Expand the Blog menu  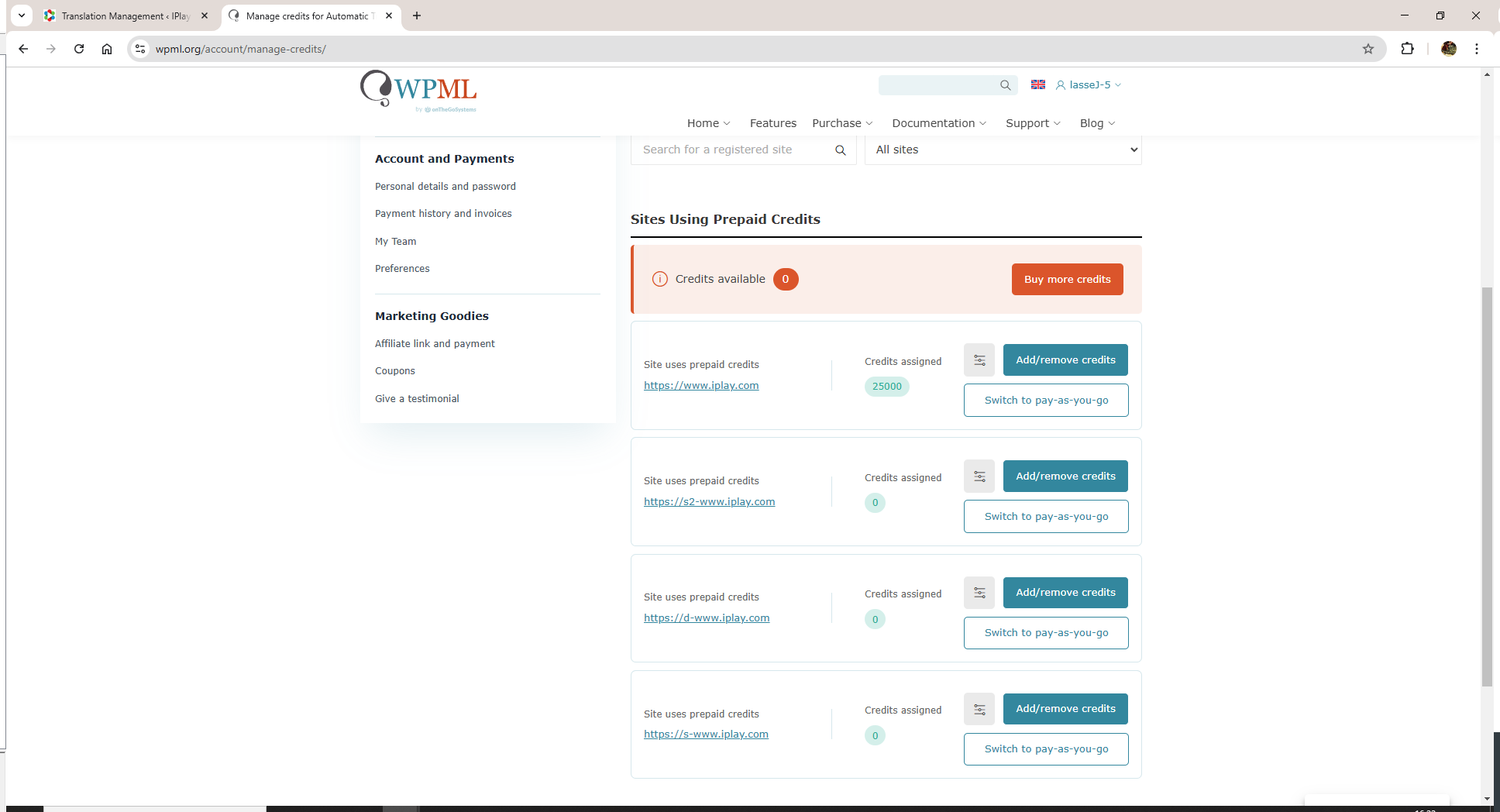pyautogui.click(x=1097, y=123)
